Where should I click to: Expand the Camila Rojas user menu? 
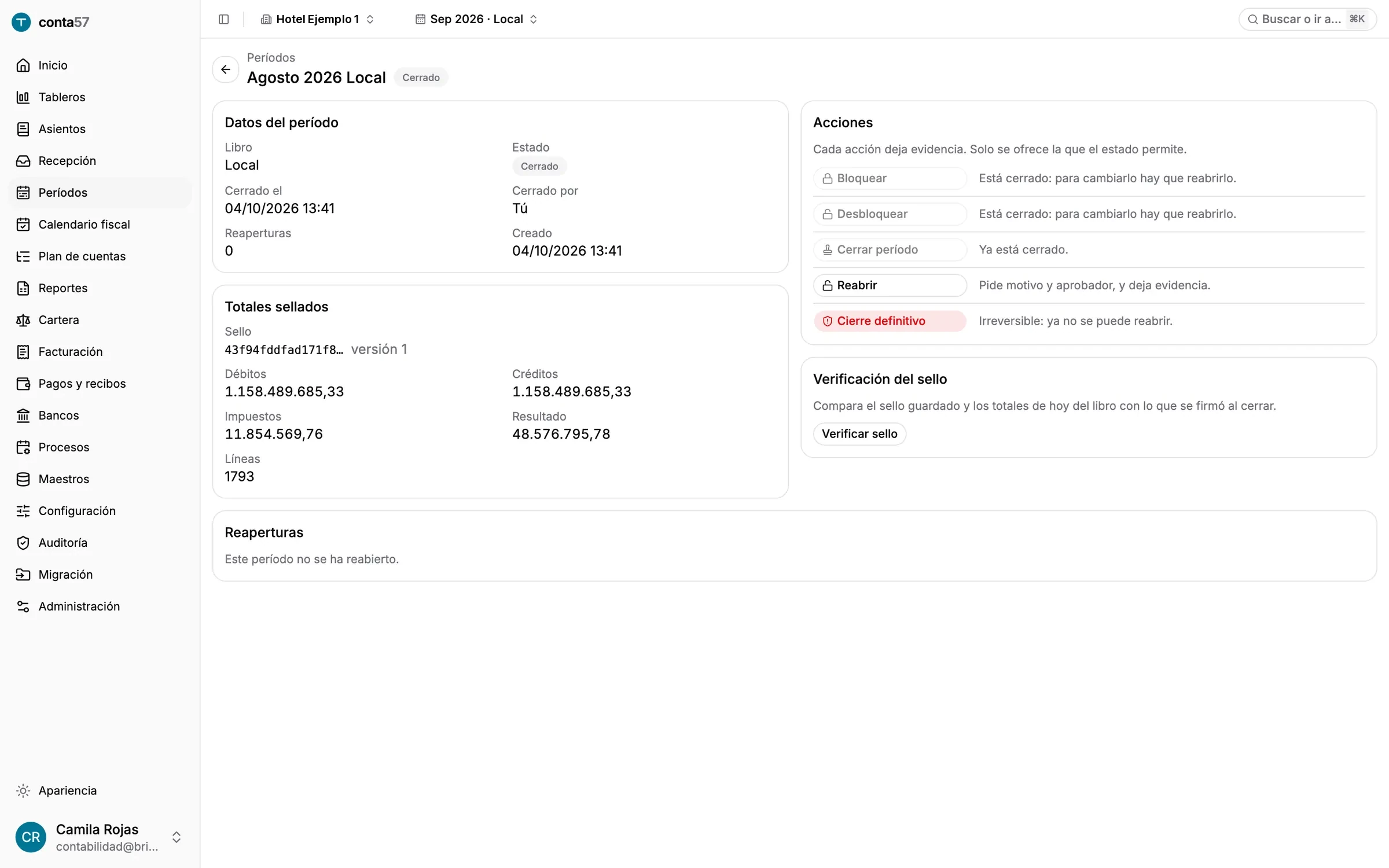point(100,837)
